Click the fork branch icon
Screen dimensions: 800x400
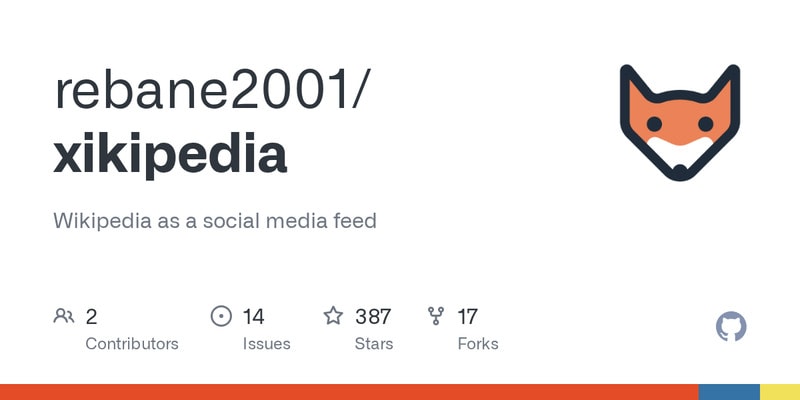(x=436, y=317)
